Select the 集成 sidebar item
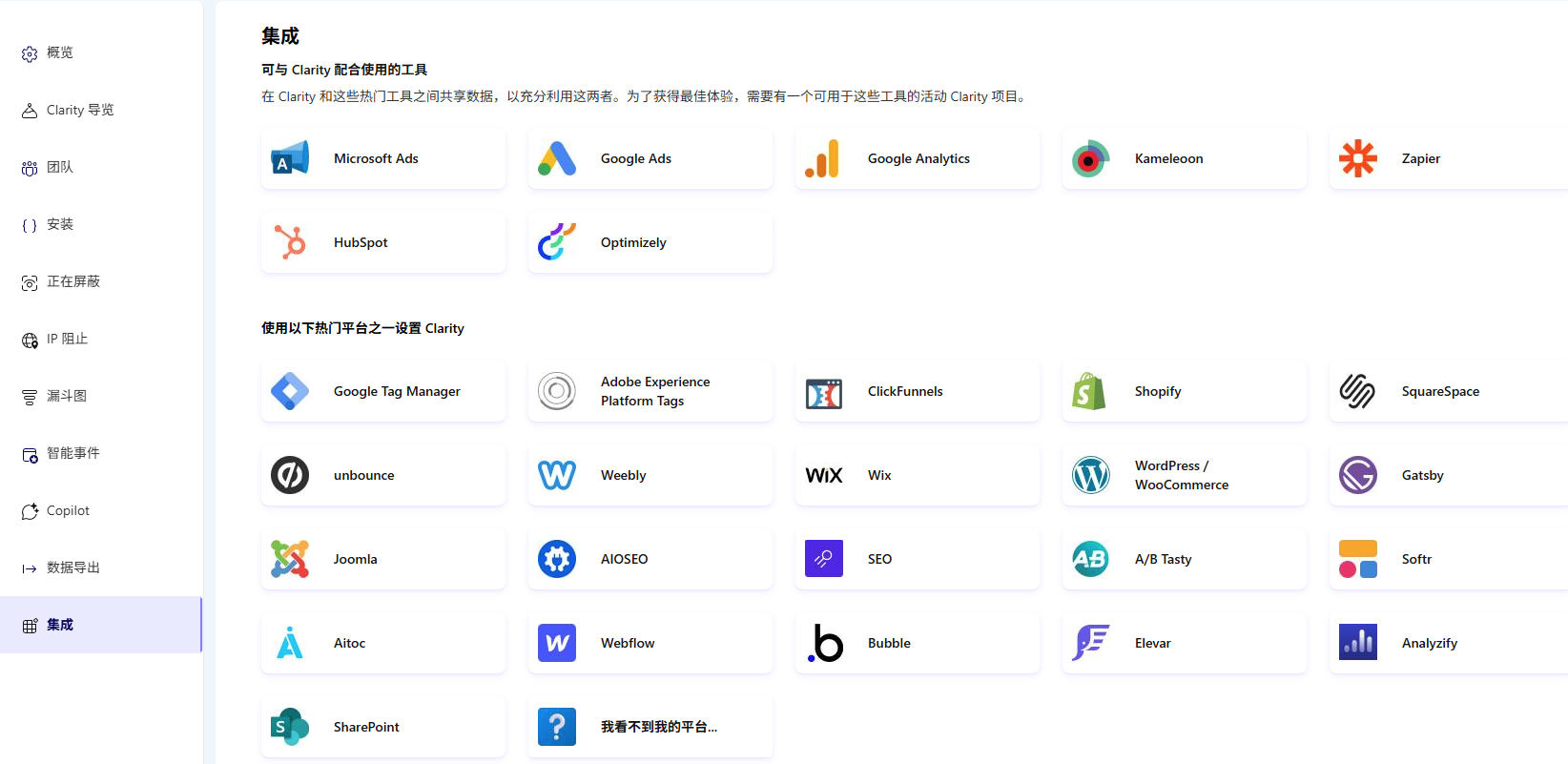Image resolution: width=1568 pixels, height=764 pixels. tap(101, 625)
